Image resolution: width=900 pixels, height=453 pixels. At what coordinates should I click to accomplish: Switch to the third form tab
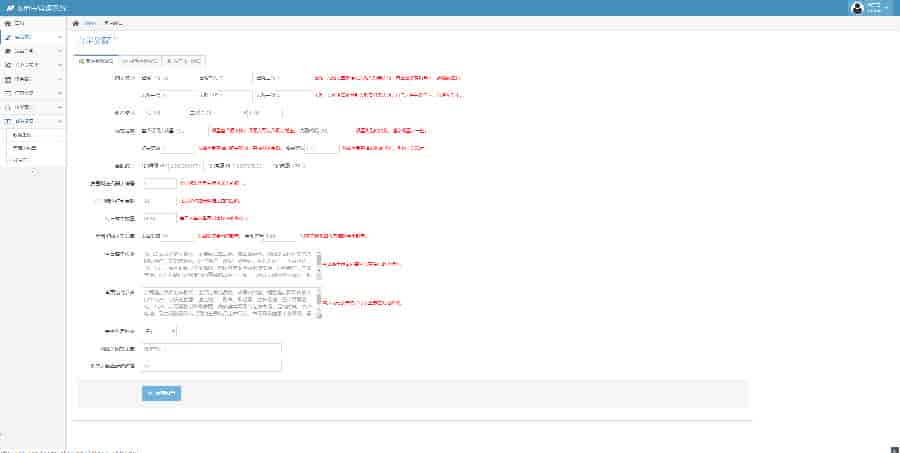184,60
